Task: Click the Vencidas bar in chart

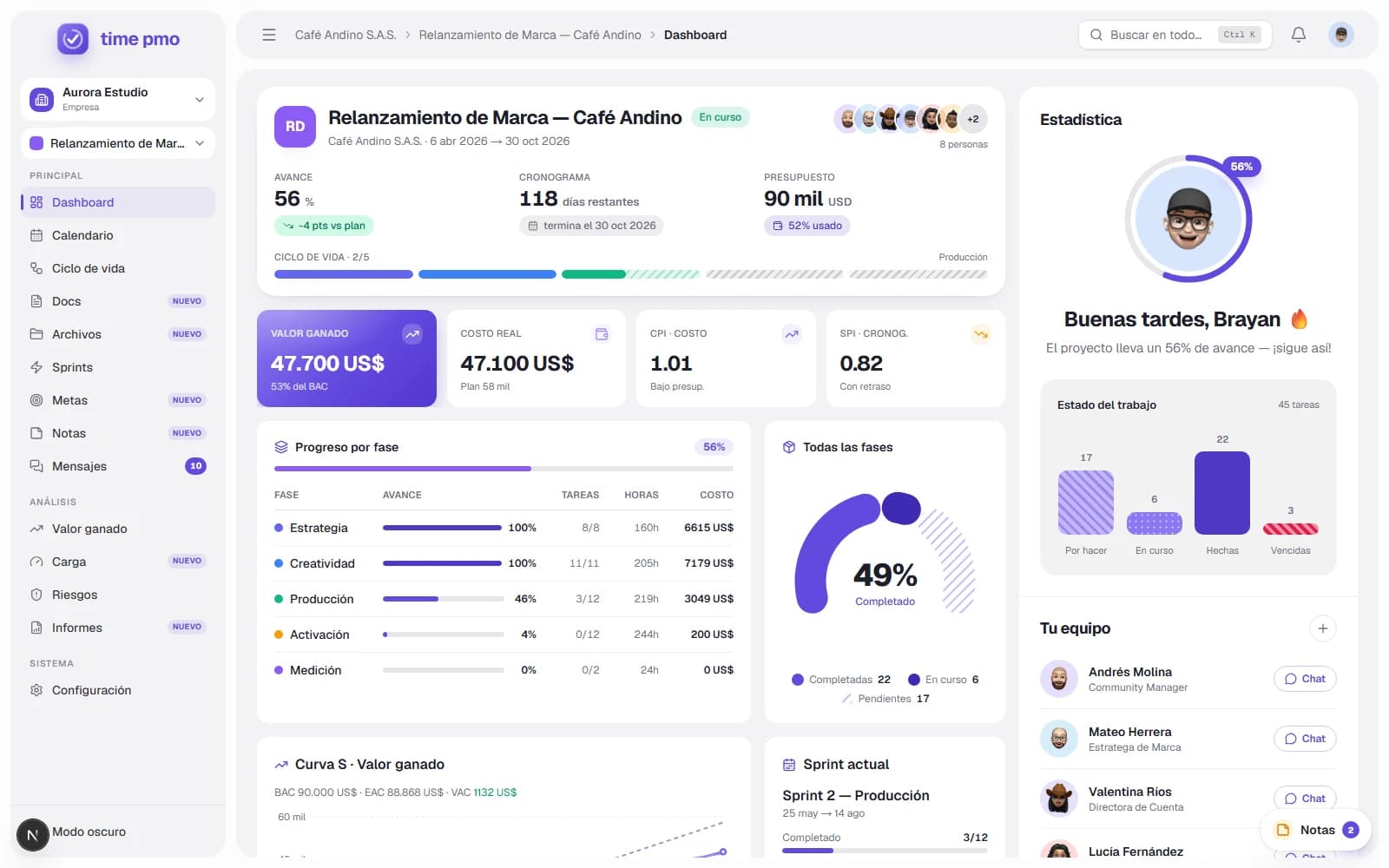Action: (x=1290, y=529)
